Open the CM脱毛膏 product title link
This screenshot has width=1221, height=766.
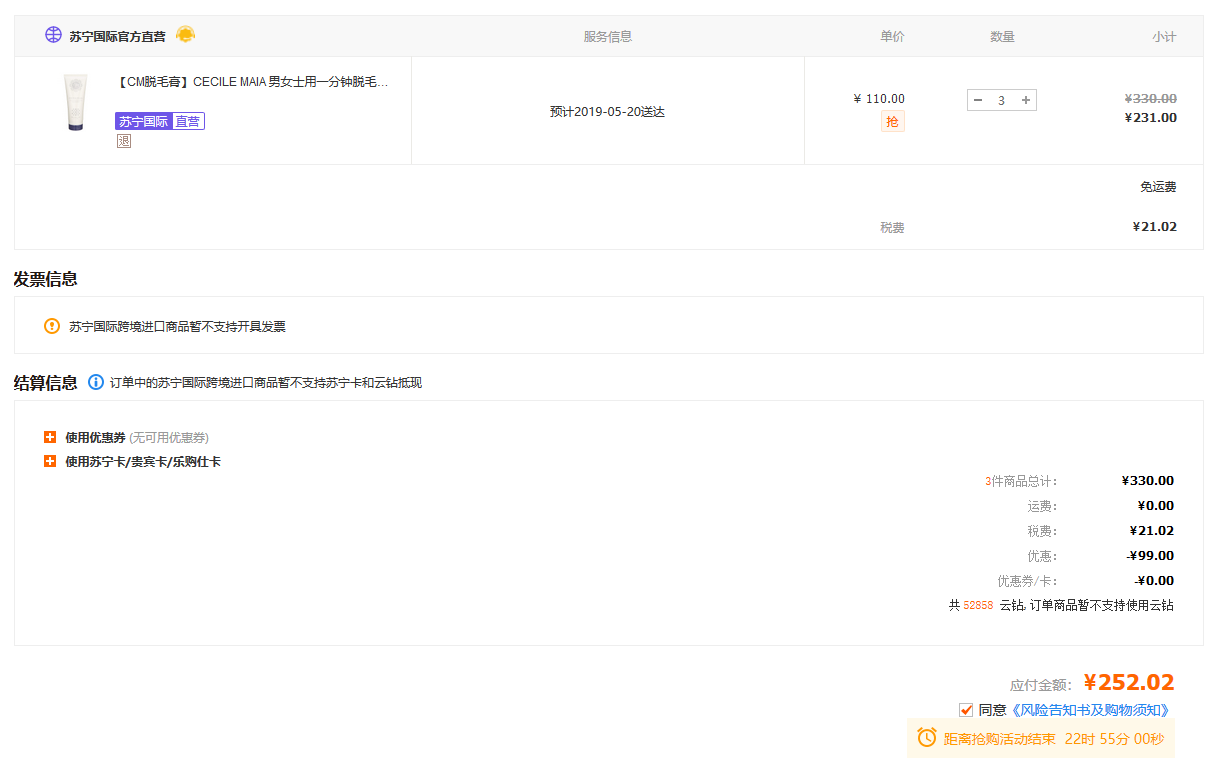[x=252, y=82]
